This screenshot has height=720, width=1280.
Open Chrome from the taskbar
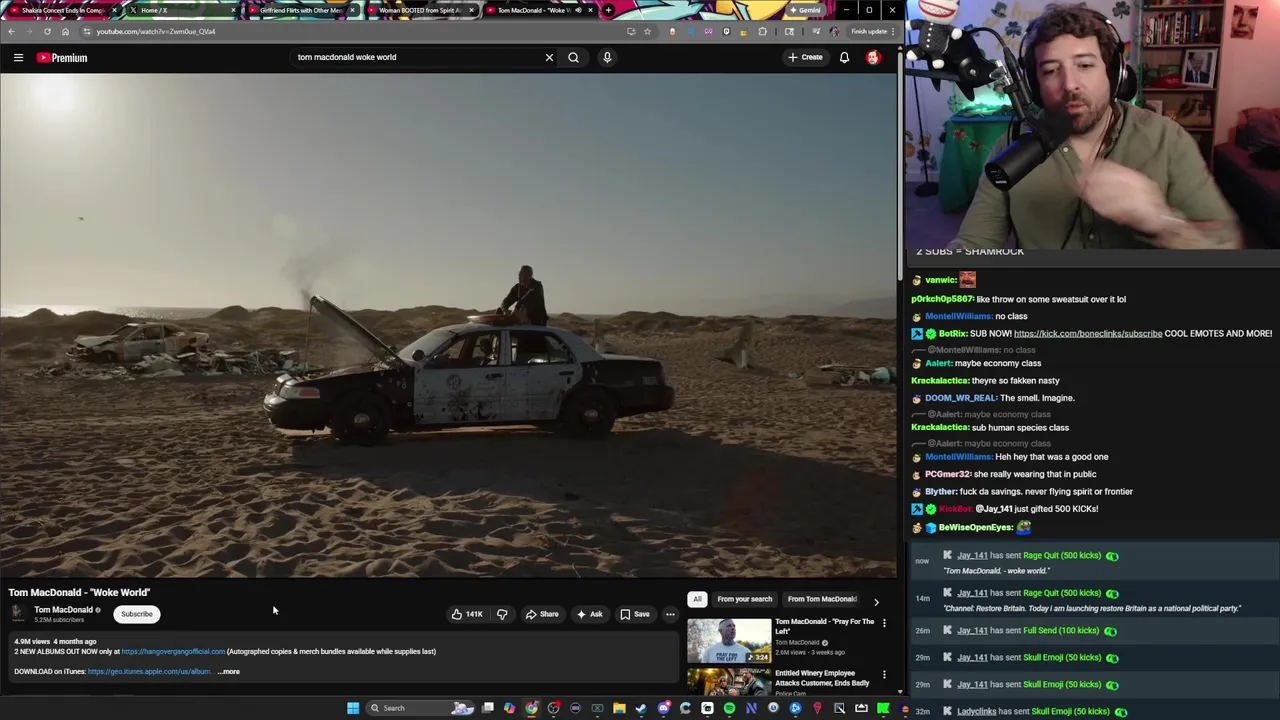[531, 708]
